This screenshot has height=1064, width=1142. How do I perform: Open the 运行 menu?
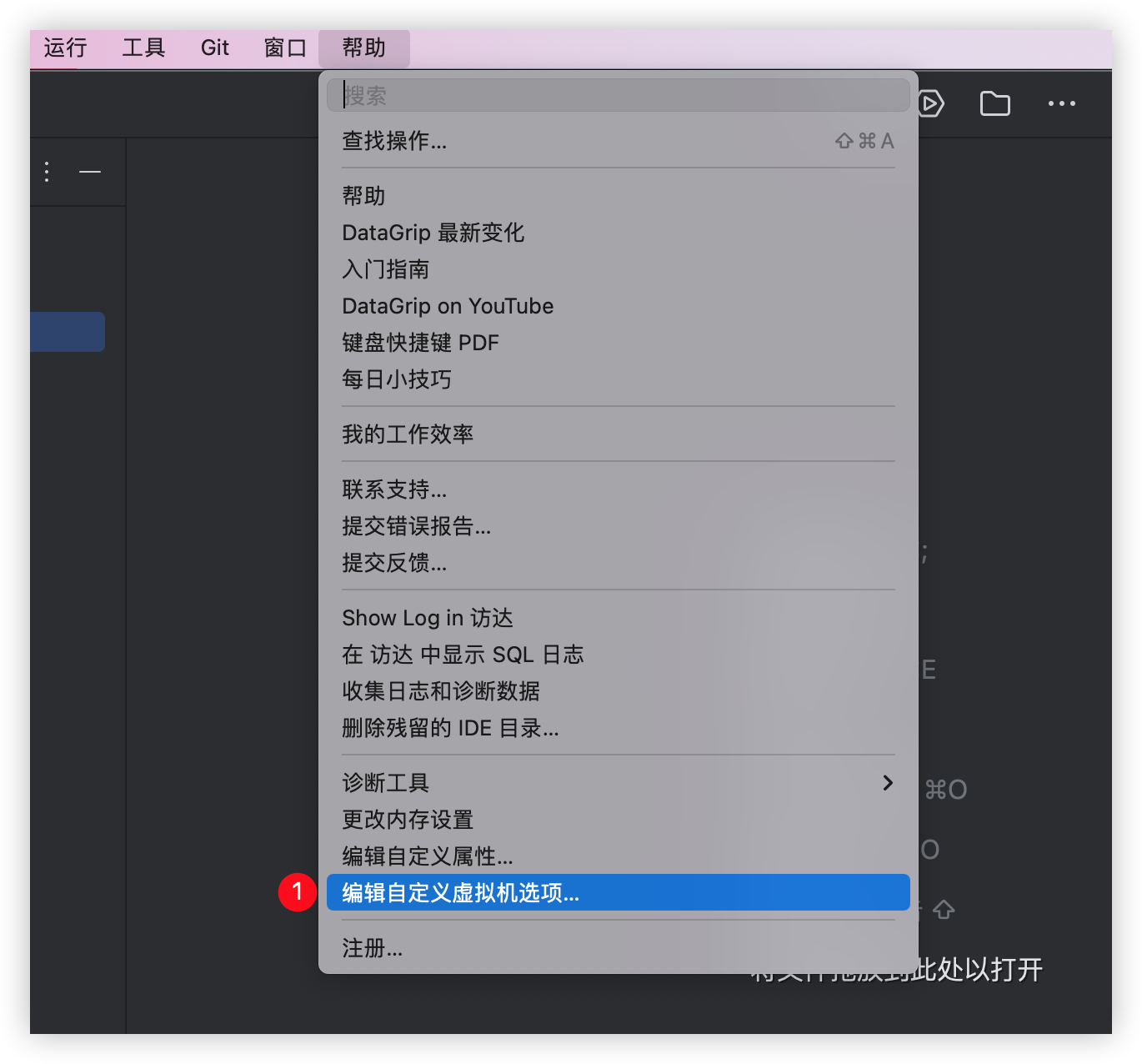[63, 48]
